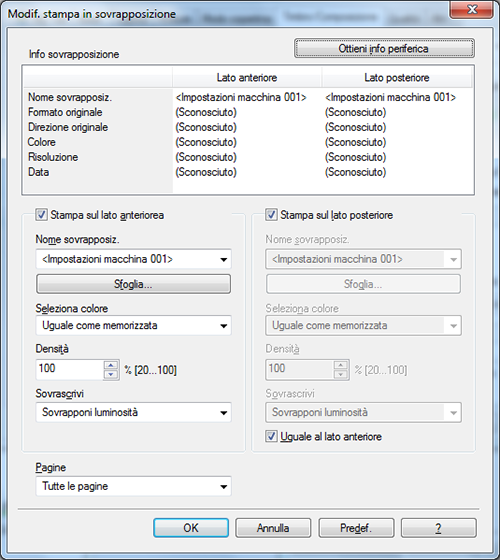Click the front-side Sfoglia... button

click(x=133, y=284)
